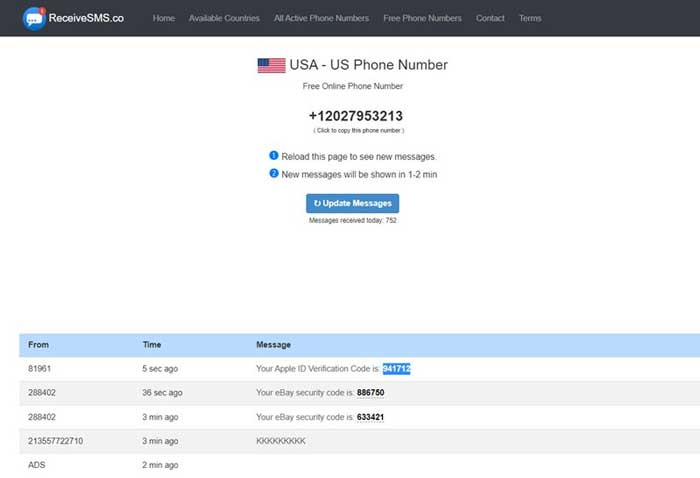Click the KKKKKKKKK message text
700x478 pixels.
(x=281, y=441)
